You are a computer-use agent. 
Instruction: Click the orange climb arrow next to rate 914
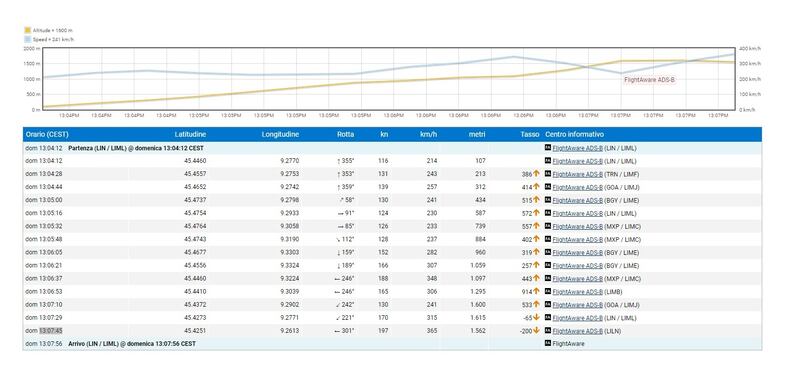click(x=536, y=291)
